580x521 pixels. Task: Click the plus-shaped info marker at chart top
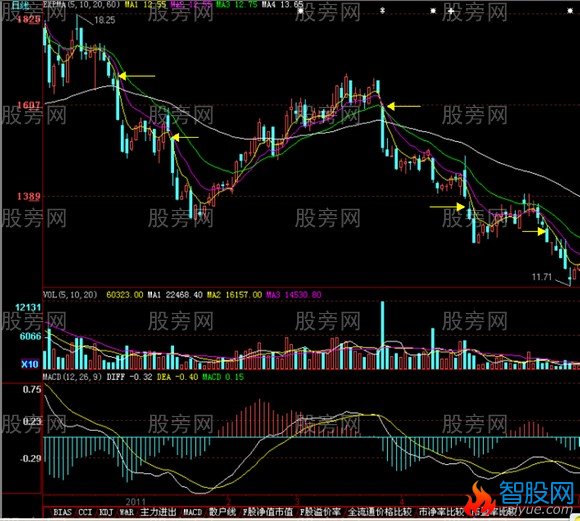[x=451, y=11]
